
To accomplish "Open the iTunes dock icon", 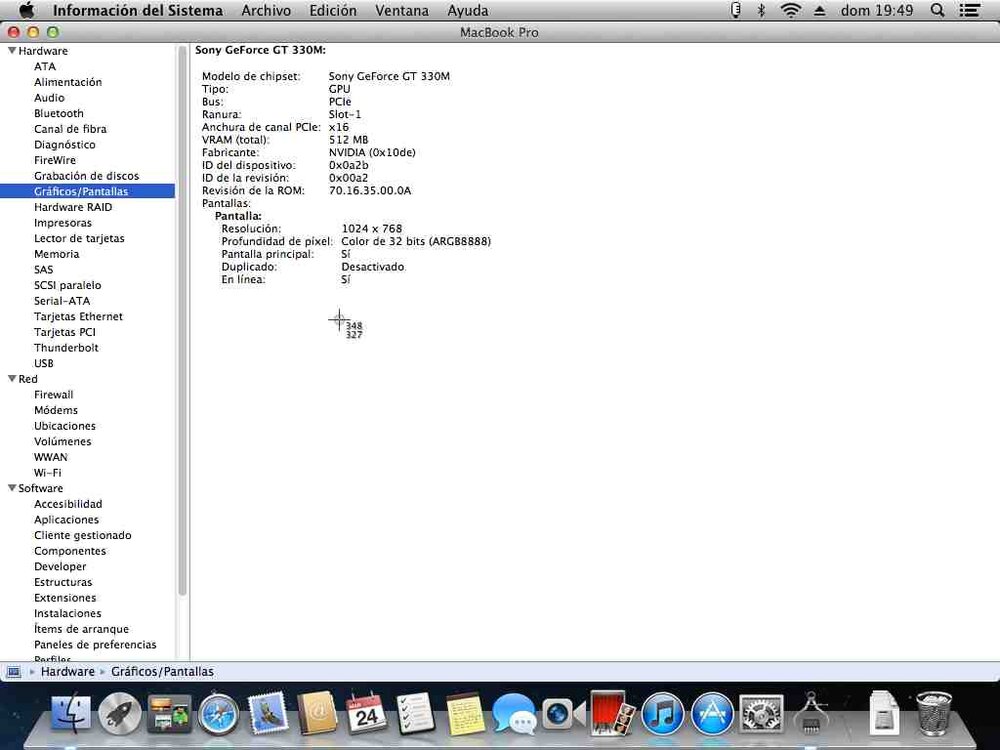I will (x=662, y=714).
